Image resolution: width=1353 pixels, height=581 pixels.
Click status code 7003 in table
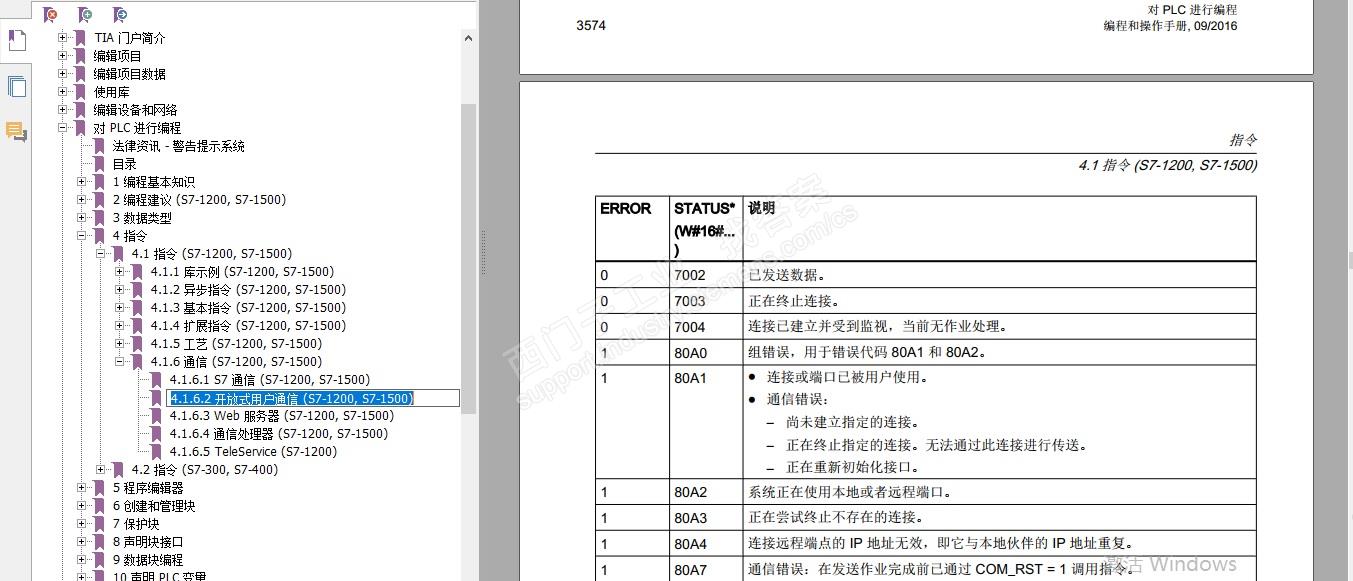pos(689,301)
